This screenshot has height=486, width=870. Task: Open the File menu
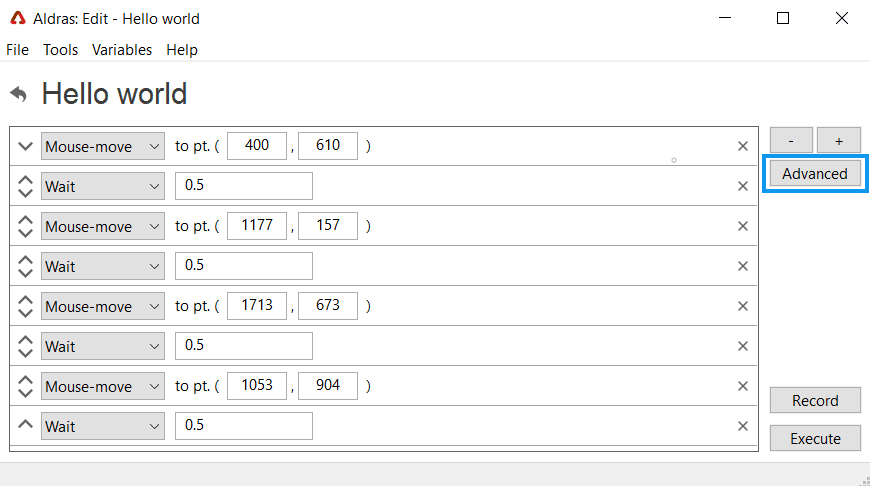pyautogui.click(x=17, y=50)
